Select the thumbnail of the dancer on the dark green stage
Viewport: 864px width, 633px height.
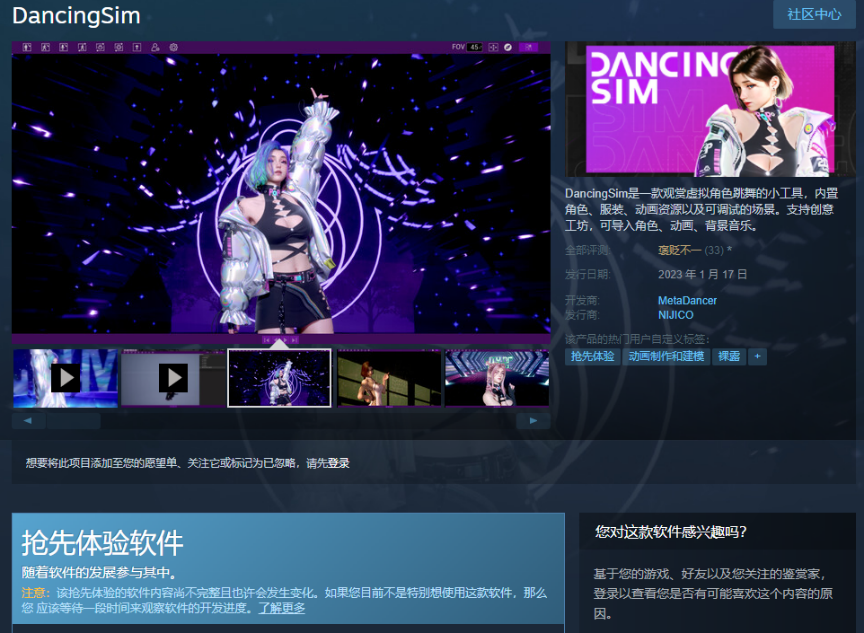(389, 378)
